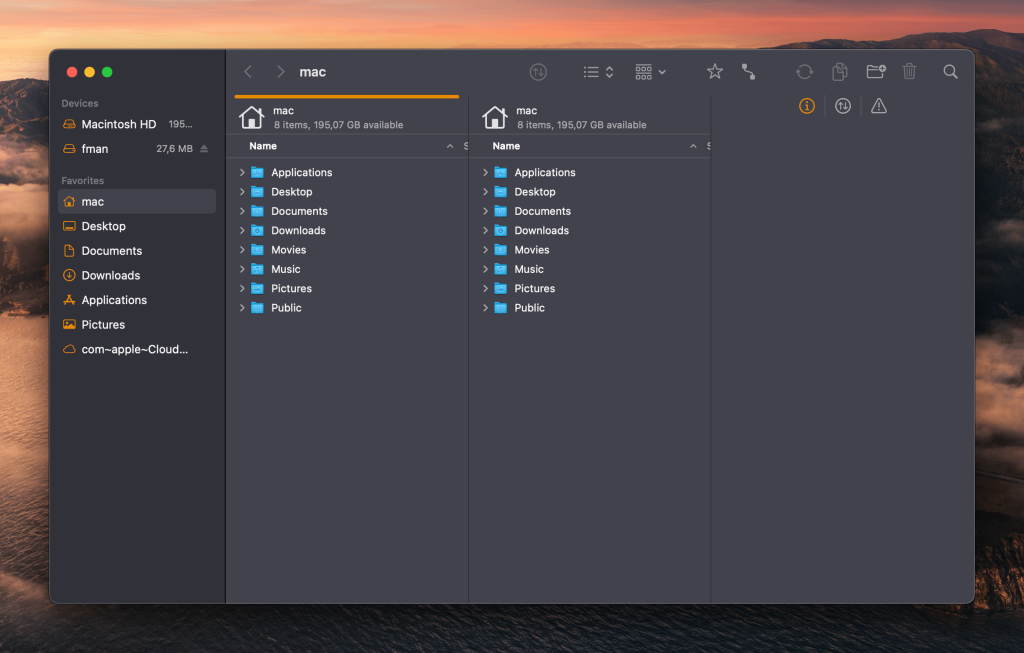Viewport: 1024px width, 653px height.
Task: Expand the Documents folder in left pane
Action: point(242,211)
